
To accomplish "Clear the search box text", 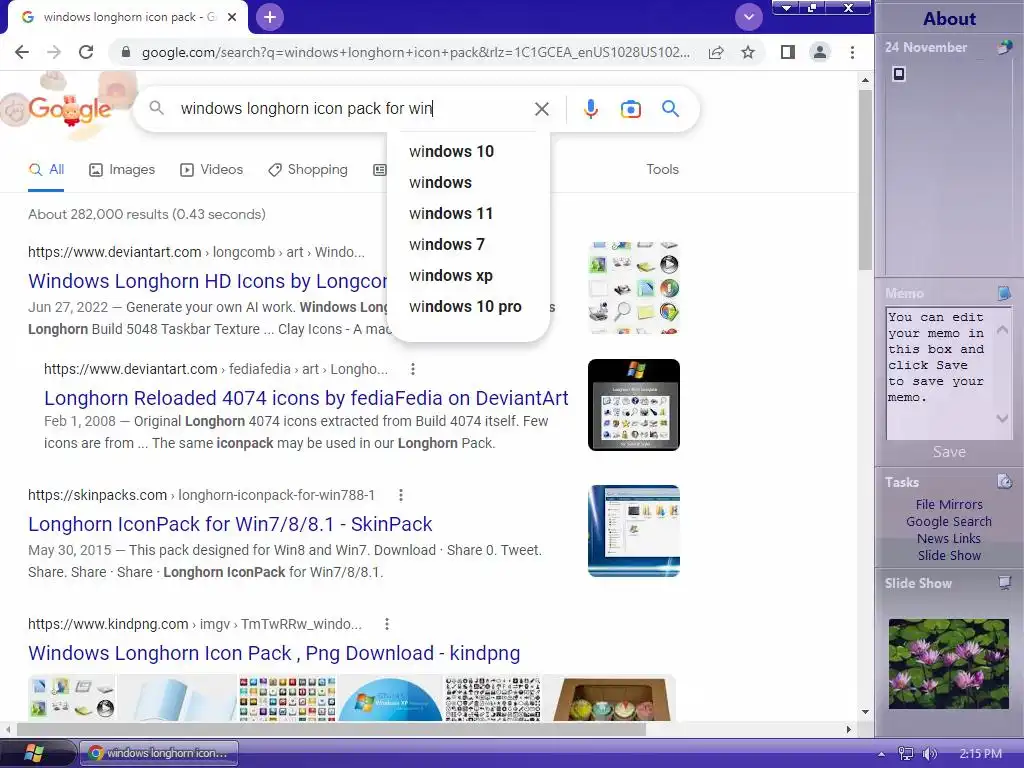I will pos(541,109).
